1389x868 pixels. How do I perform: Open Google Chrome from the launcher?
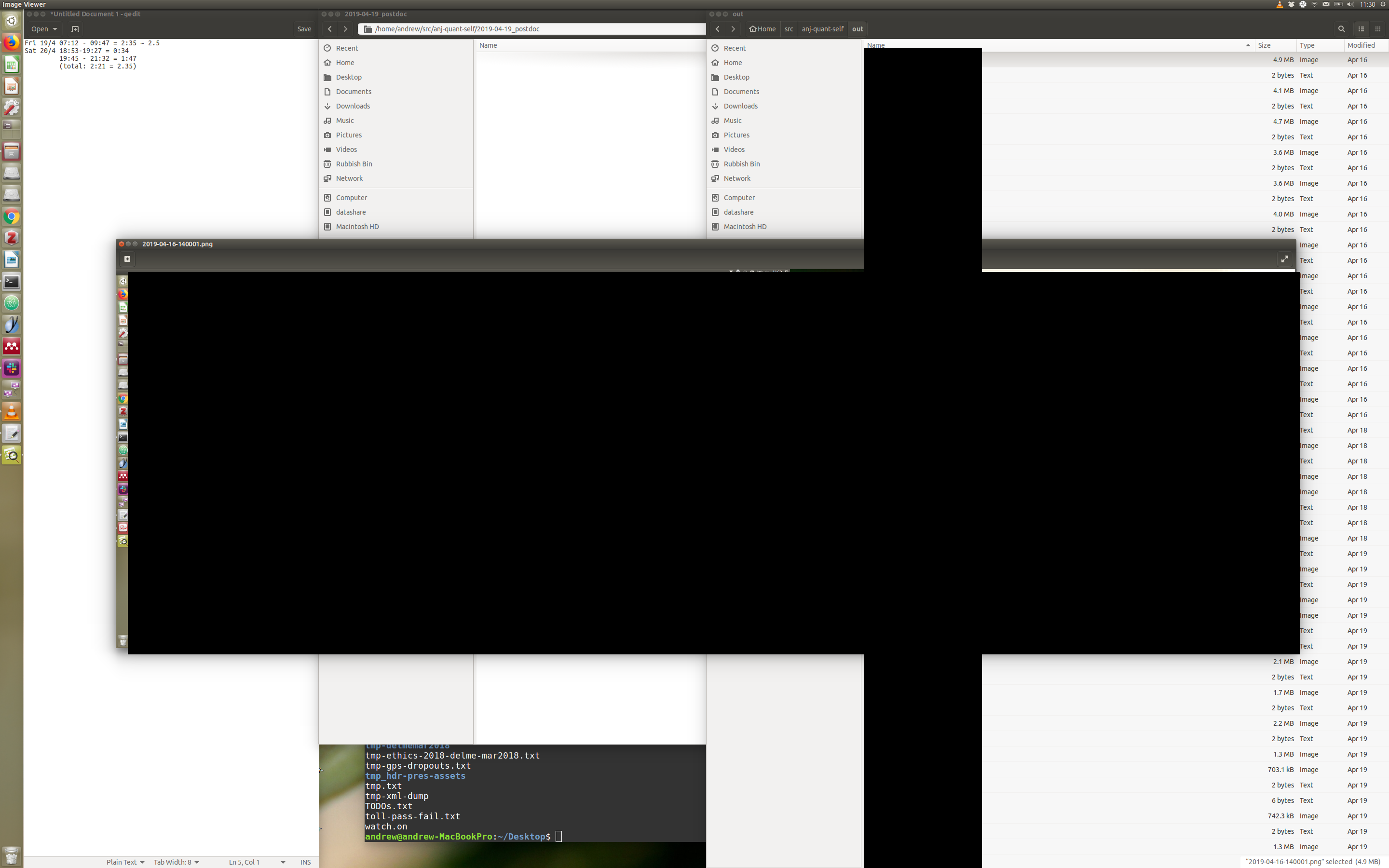12,217
